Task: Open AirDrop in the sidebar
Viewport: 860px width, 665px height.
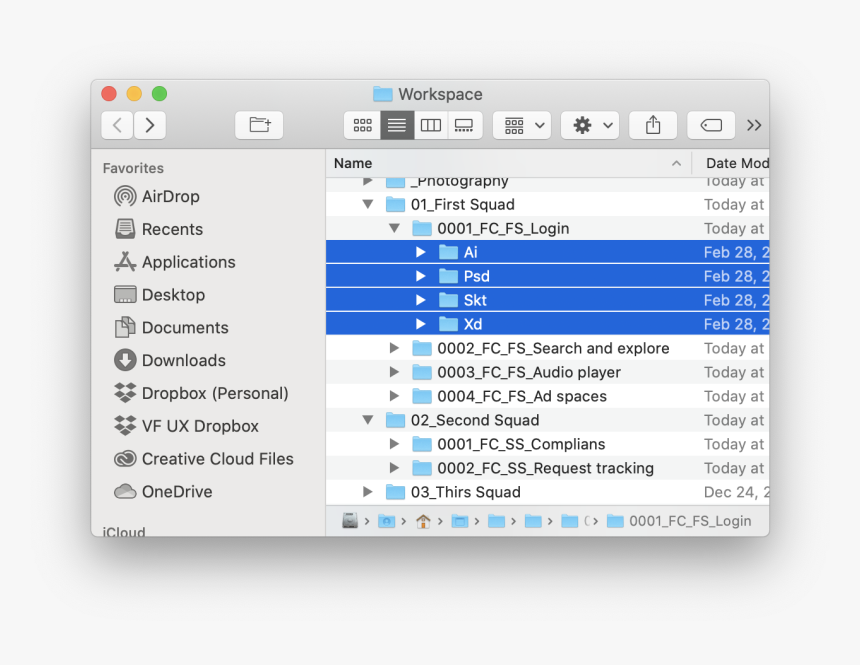Action: click(x=157, y=196)
